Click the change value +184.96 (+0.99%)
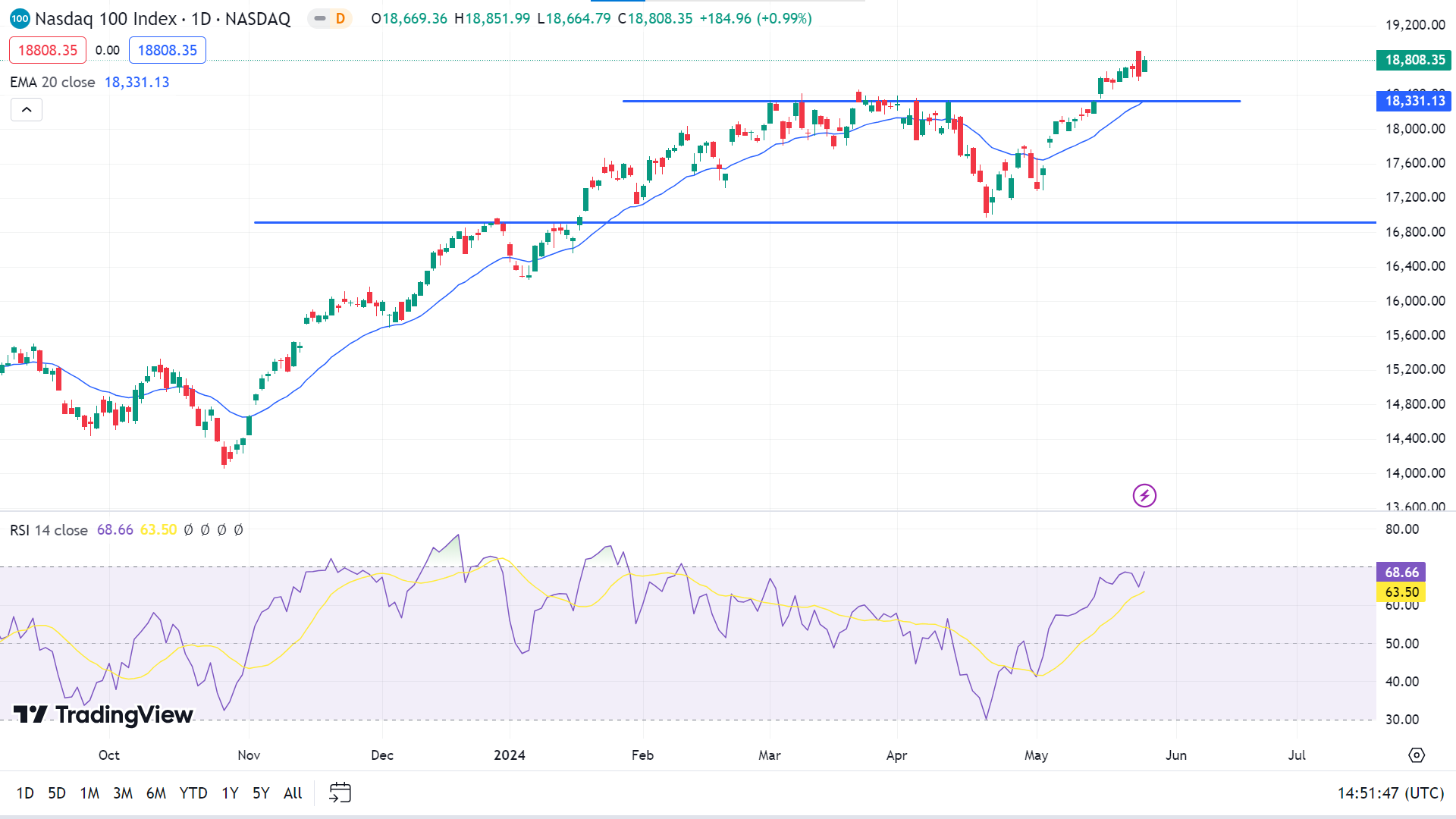1456x819 pixels. point(755,18)
